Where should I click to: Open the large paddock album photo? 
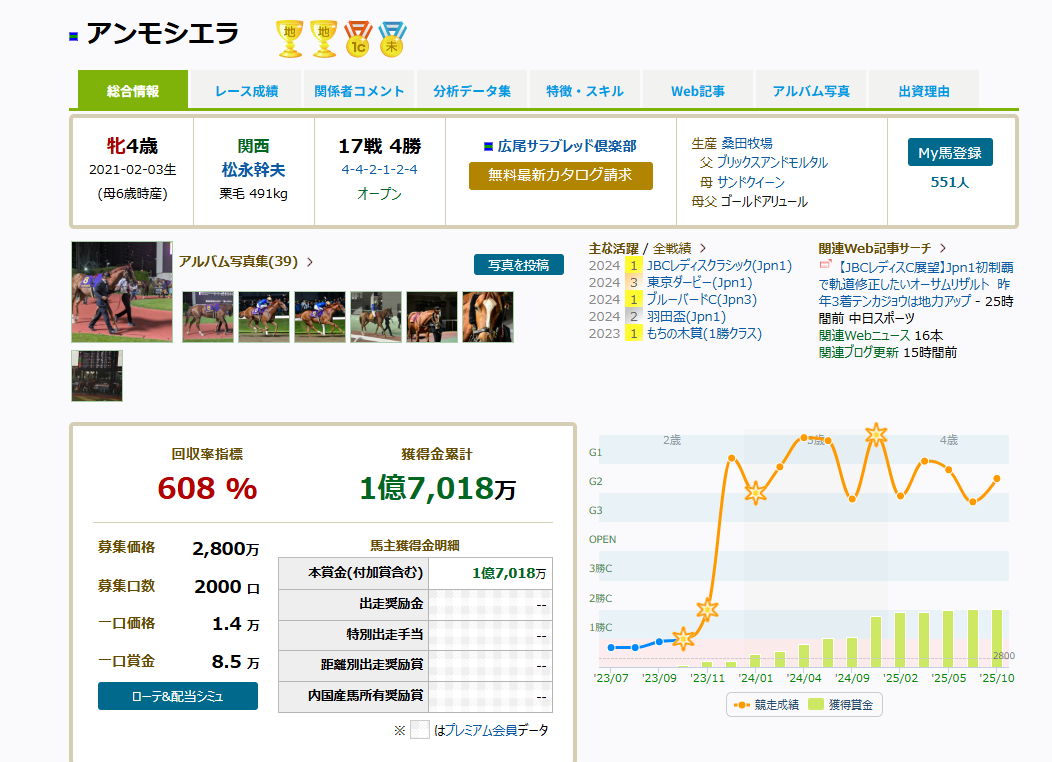[x=121, y=292]
